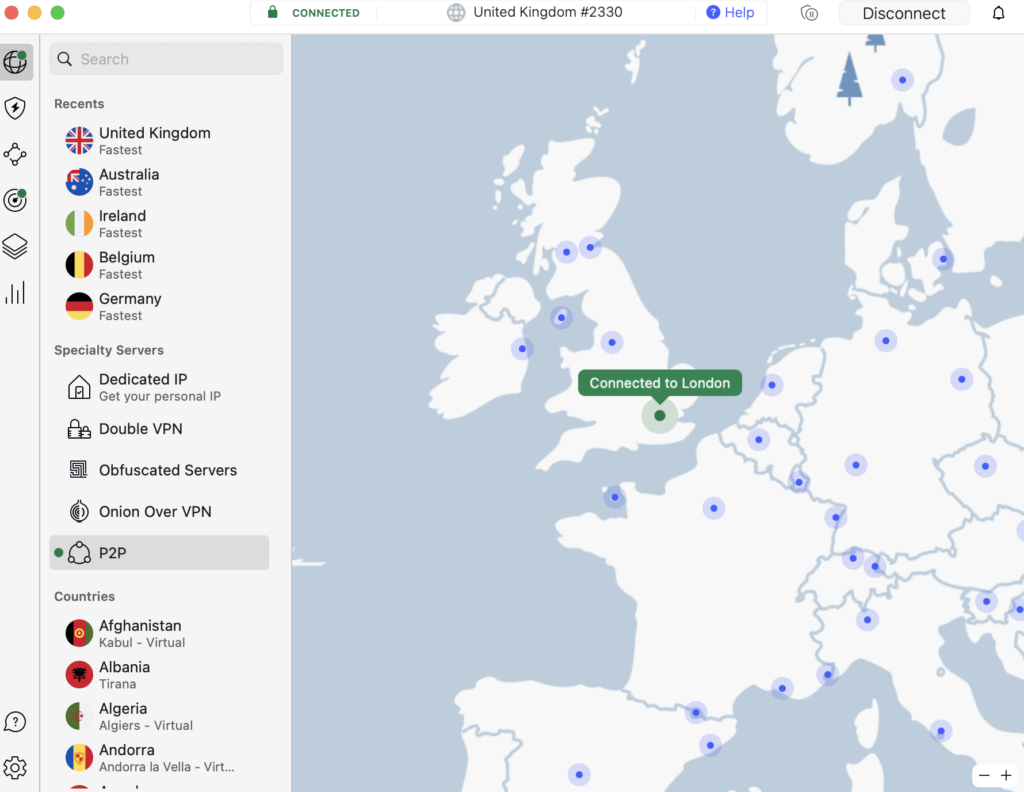This screenshot has height=792, width=1024.
Task: Select United Kingdom in Recents
Action: 159,140
